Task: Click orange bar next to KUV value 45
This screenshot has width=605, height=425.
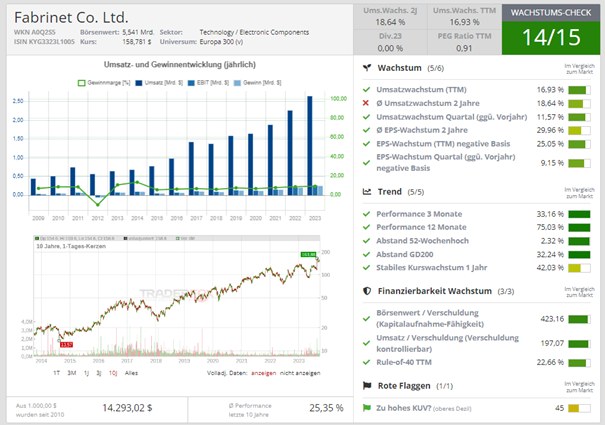Action: coord(579,408)
